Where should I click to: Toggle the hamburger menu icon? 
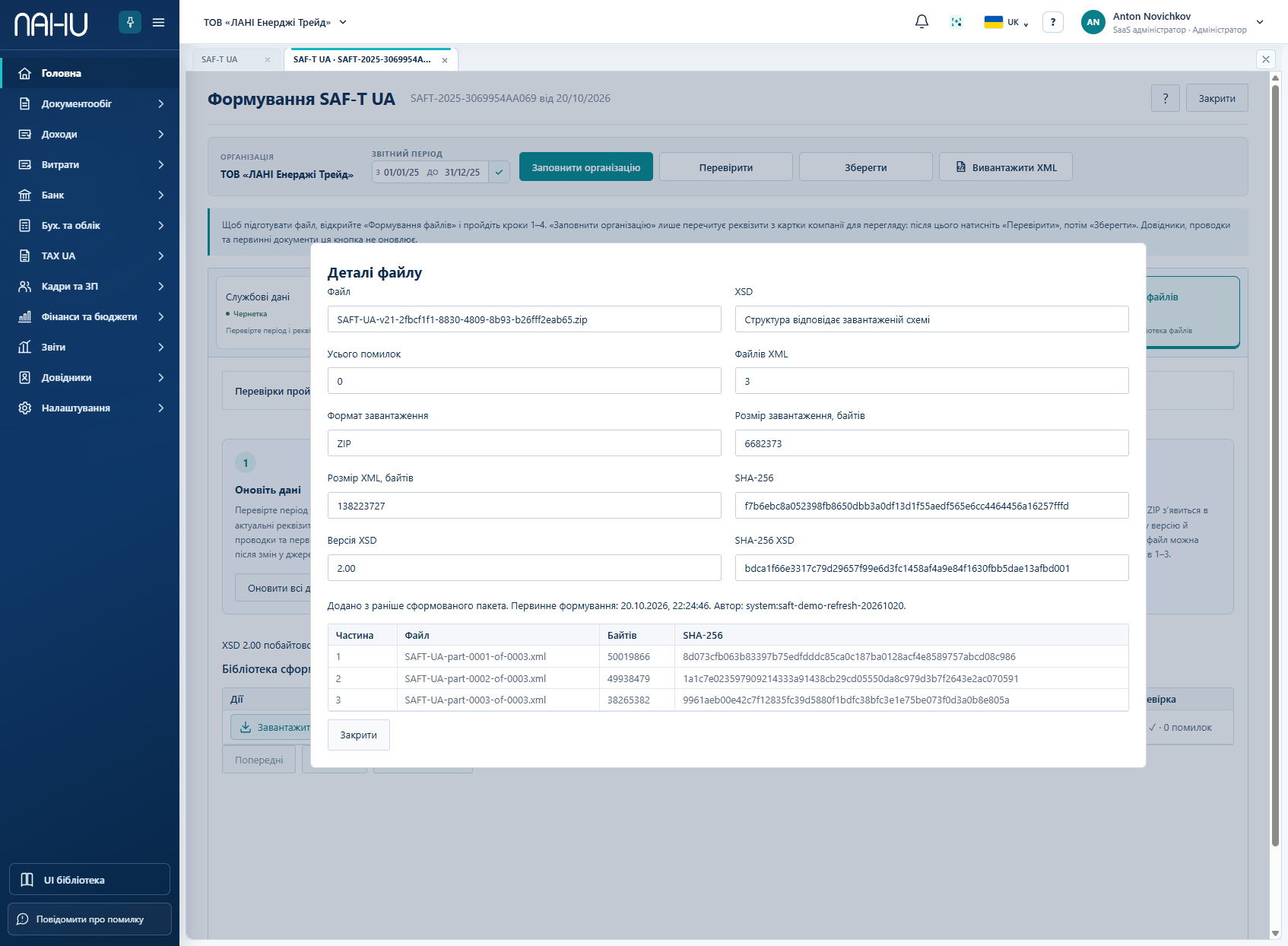(x=158, y=22)
